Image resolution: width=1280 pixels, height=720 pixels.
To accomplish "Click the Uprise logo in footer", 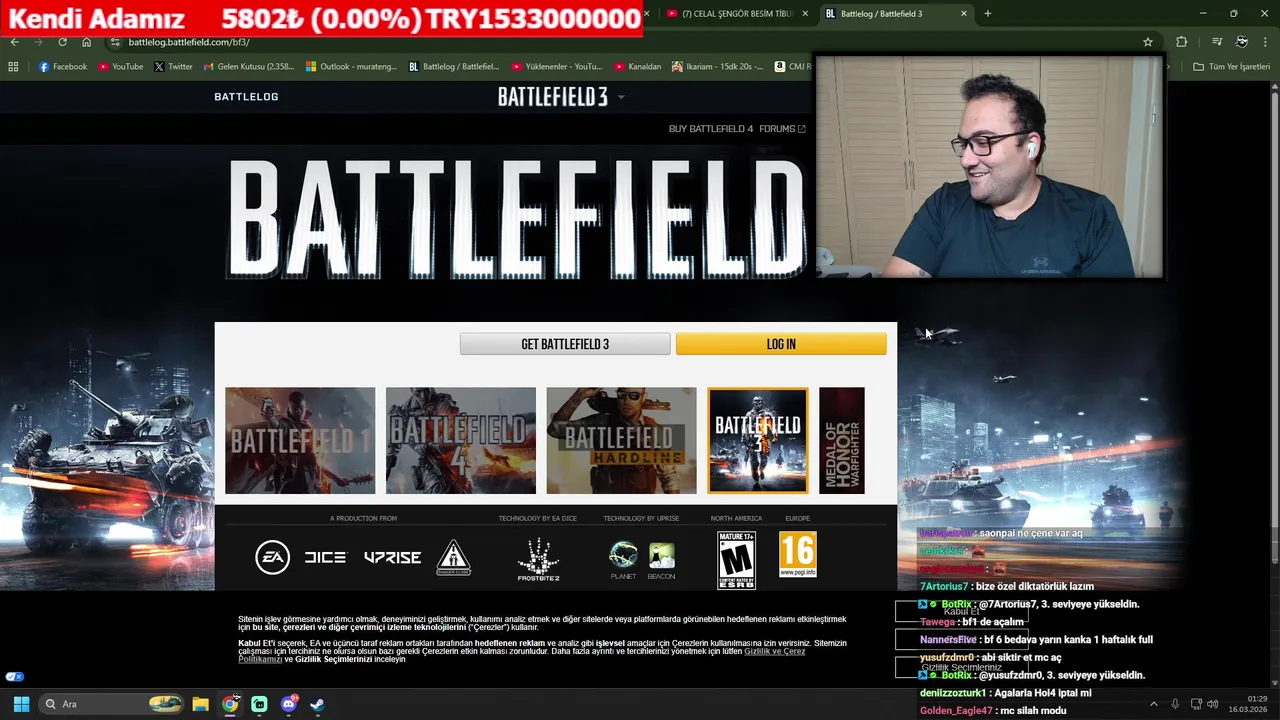I will click(392, 557).
